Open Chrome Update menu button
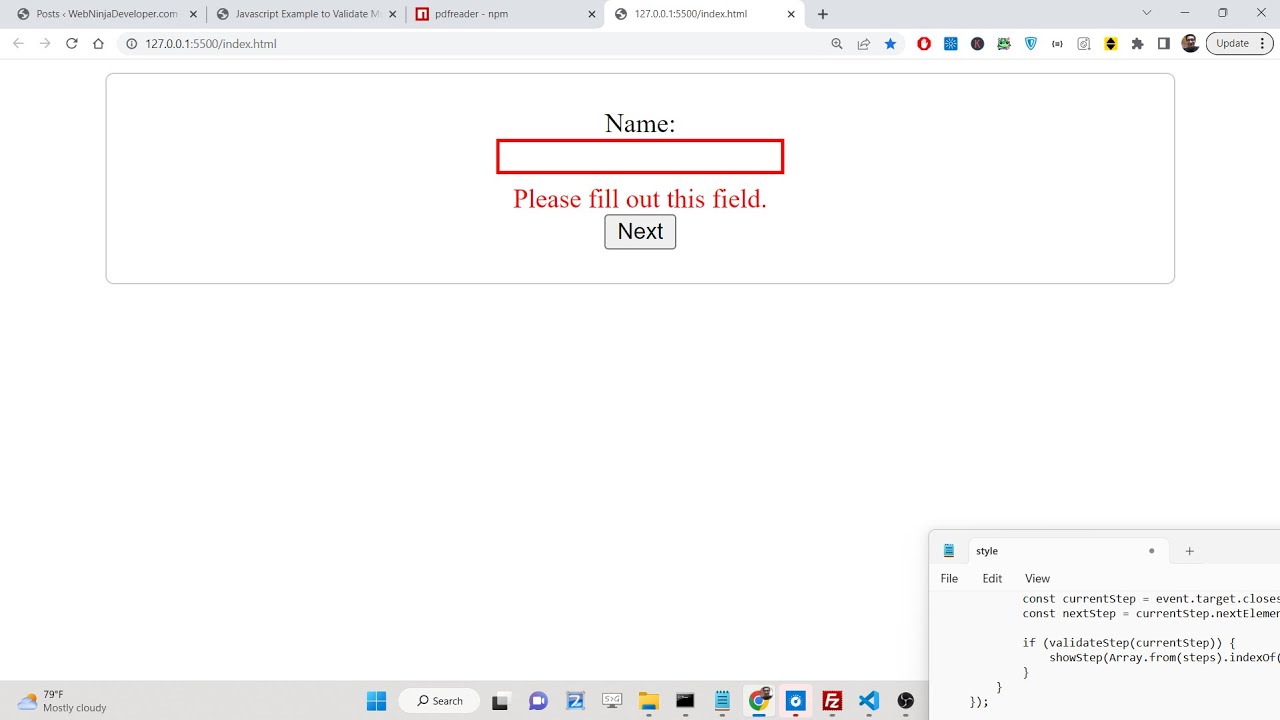 pos(1239,44)
